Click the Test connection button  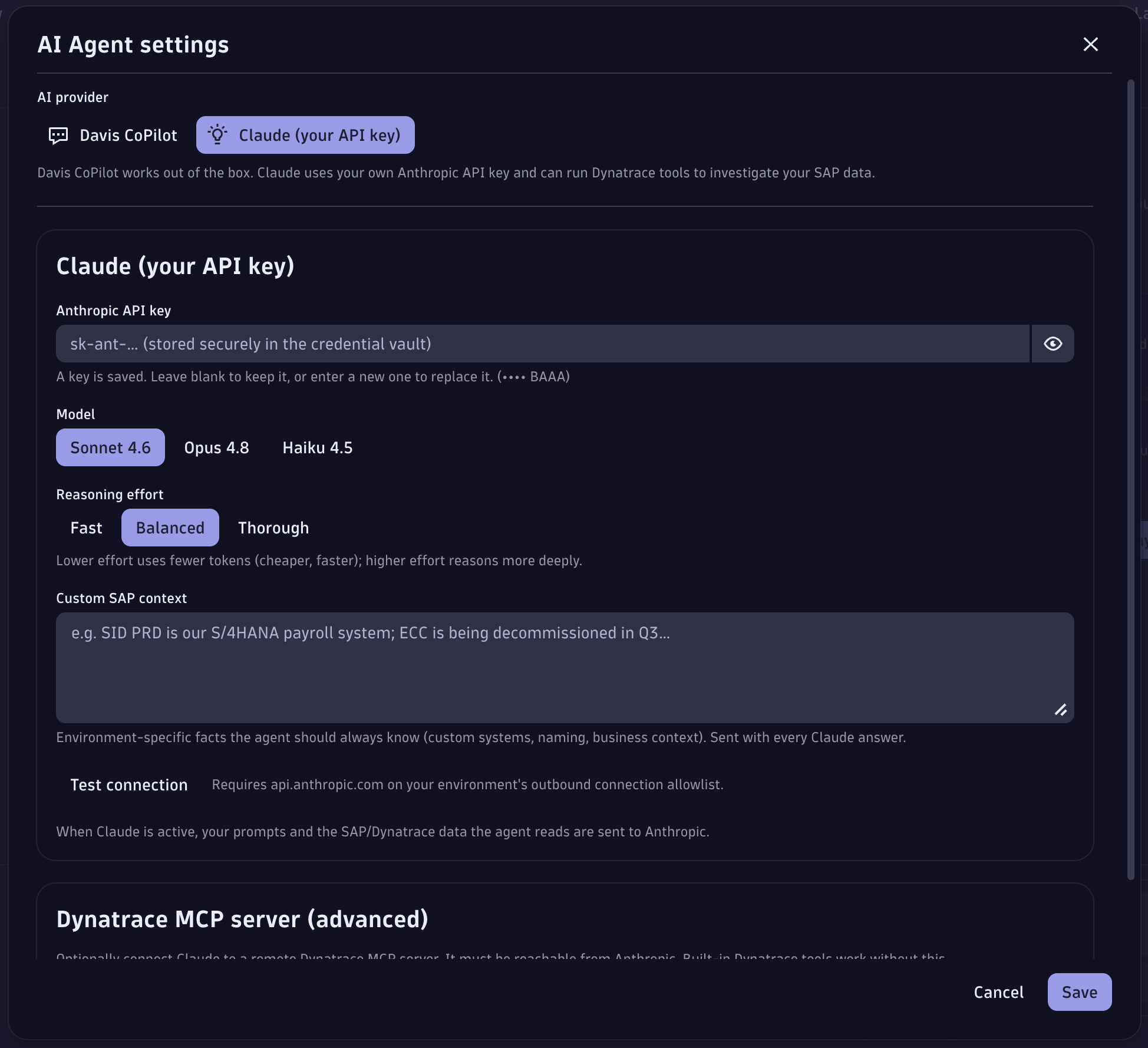click(129, 785)
